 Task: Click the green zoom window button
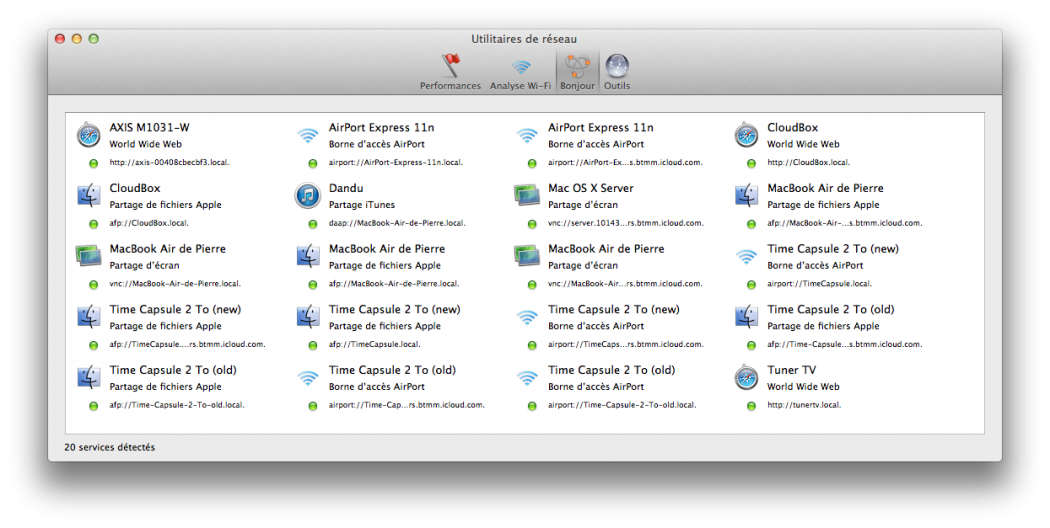pyautogui.click(x=94, y=39)
